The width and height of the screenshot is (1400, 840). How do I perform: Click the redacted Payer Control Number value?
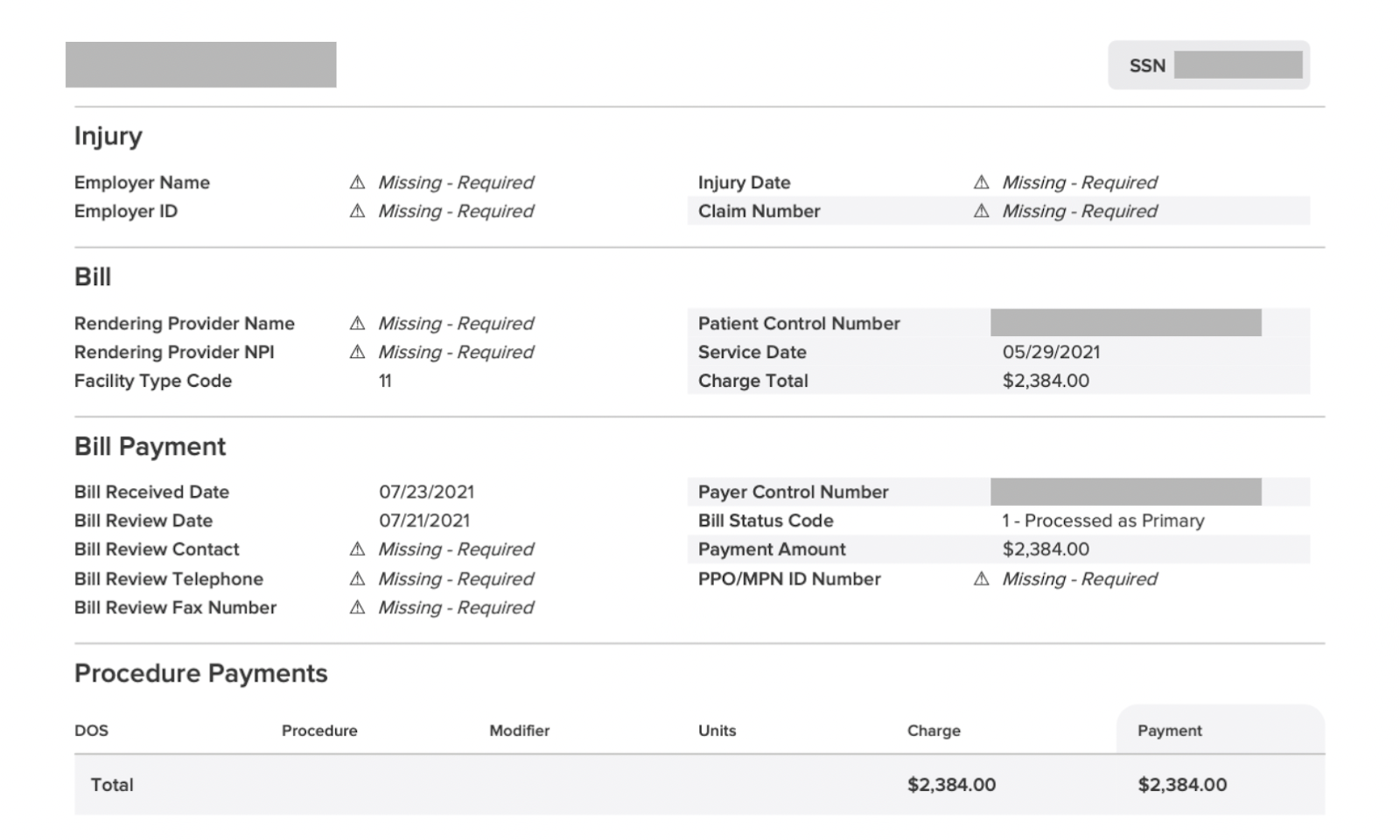tap(1125, 492)
